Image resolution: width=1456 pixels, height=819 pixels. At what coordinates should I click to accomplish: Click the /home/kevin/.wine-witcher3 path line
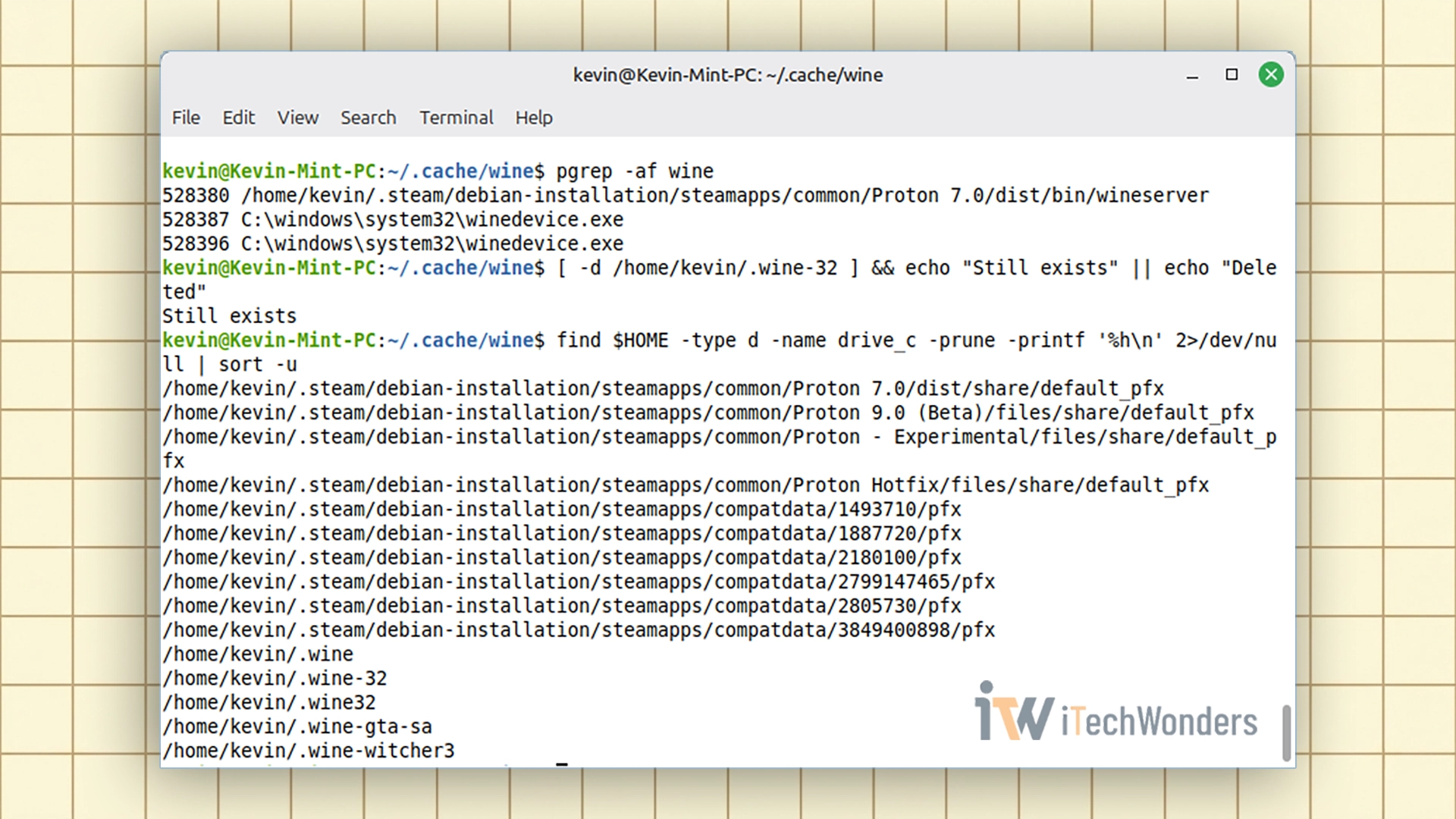point(309,751)
